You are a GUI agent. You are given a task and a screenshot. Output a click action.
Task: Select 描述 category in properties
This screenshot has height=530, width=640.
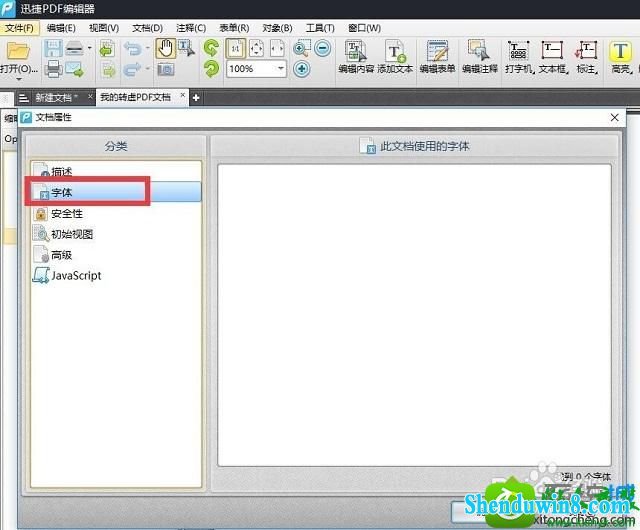pos(116,171)
